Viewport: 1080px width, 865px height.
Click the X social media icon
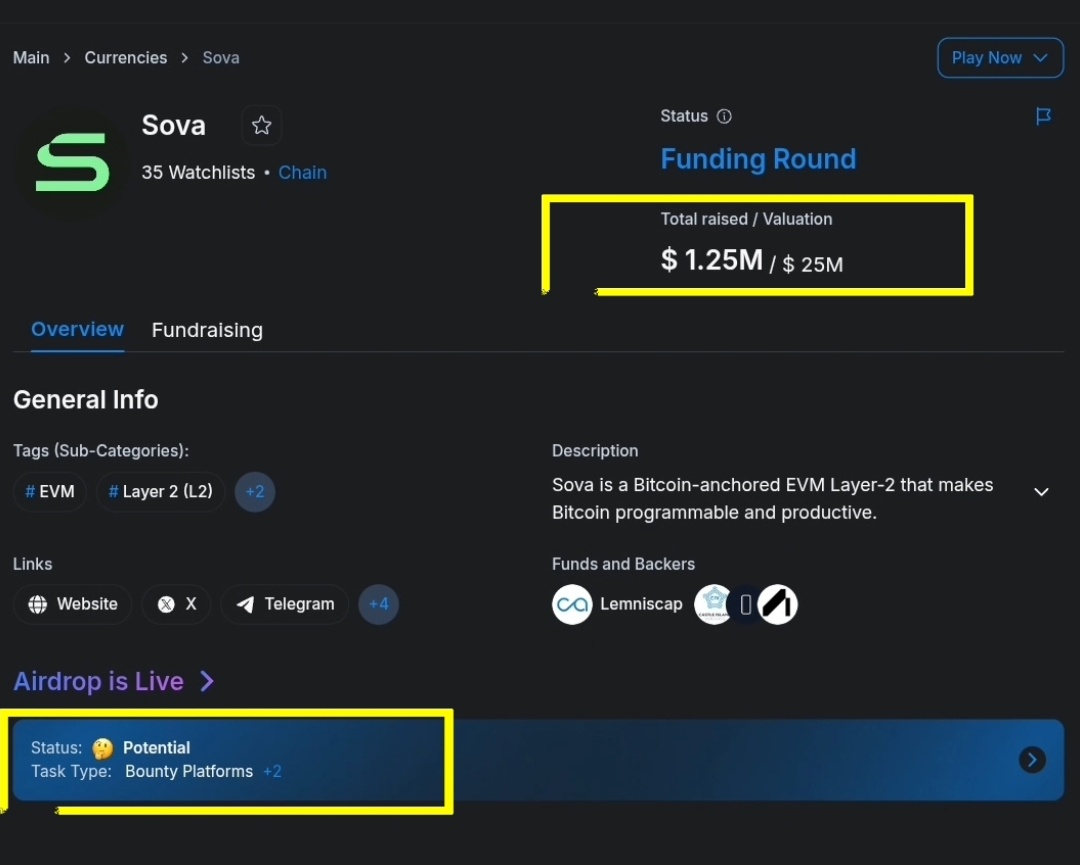(176, 604)
